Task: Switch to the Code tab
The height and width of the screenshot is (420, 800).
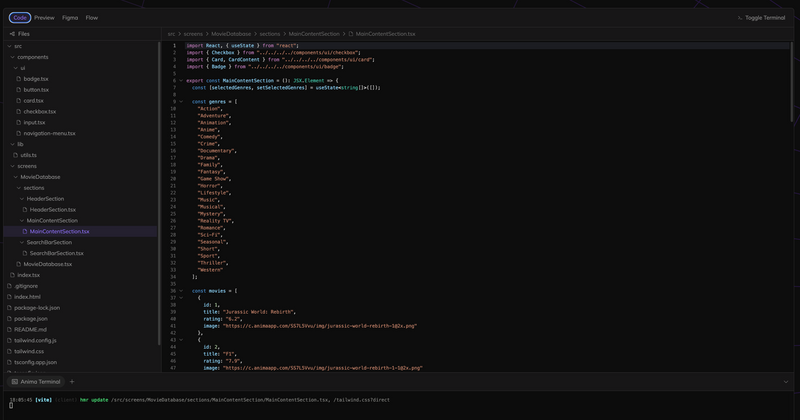Action: [x=20, y=17]
